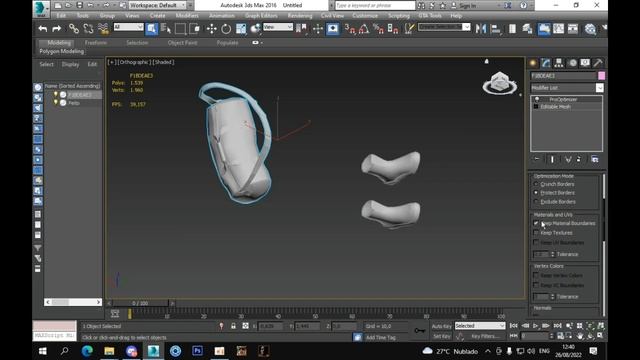Enable Keep Vertex Colors checkbox
This screenshot has height=360, width=640.
536,276
